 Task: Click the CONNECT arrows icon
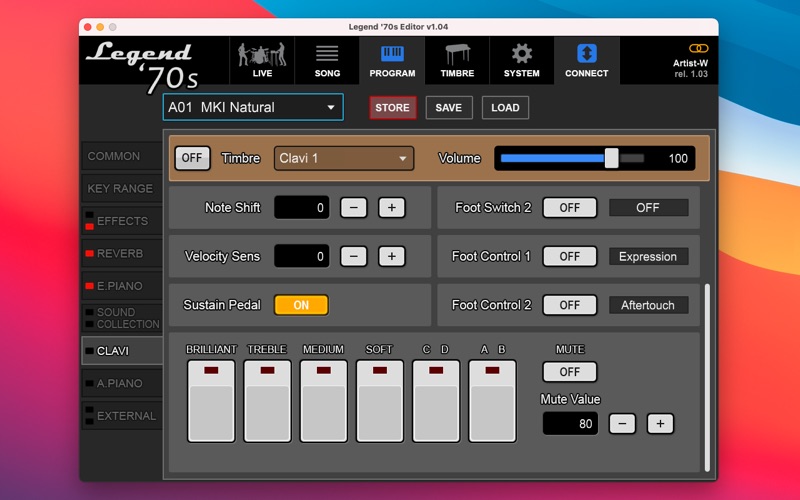587,53
